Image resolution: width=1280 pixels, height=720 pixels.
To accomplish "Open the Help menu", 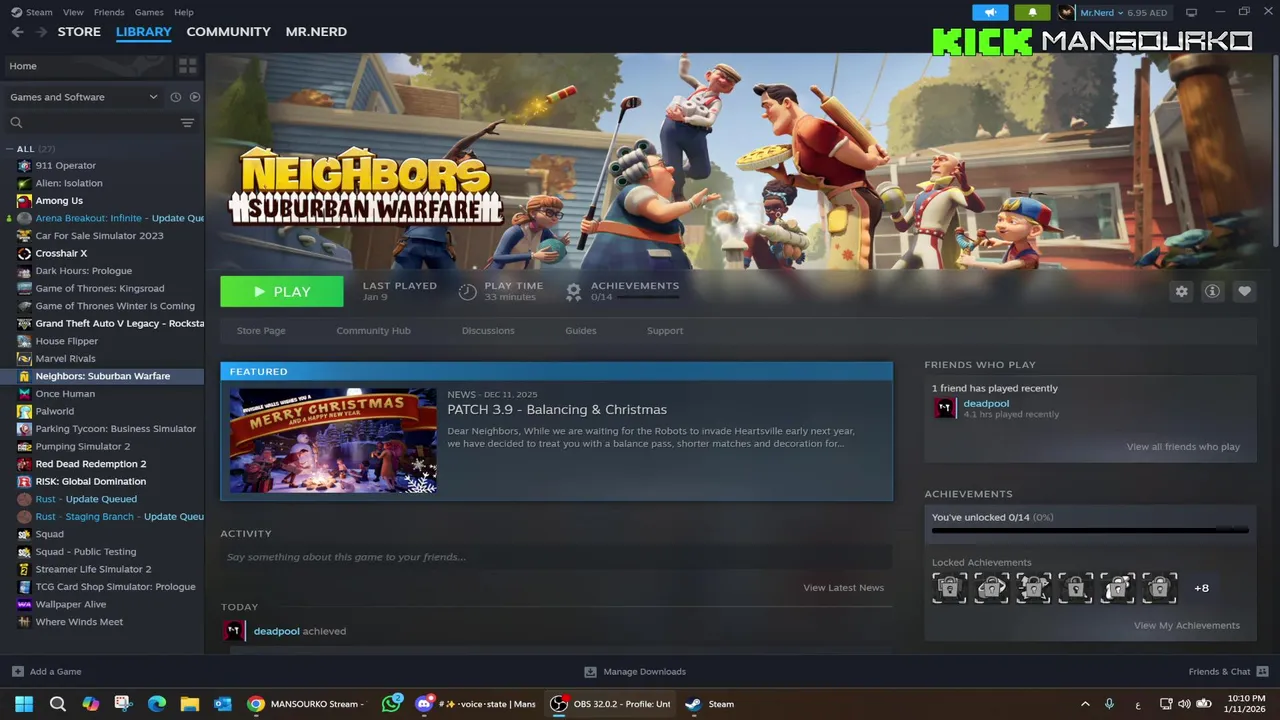I will click(x=184, y=12).
